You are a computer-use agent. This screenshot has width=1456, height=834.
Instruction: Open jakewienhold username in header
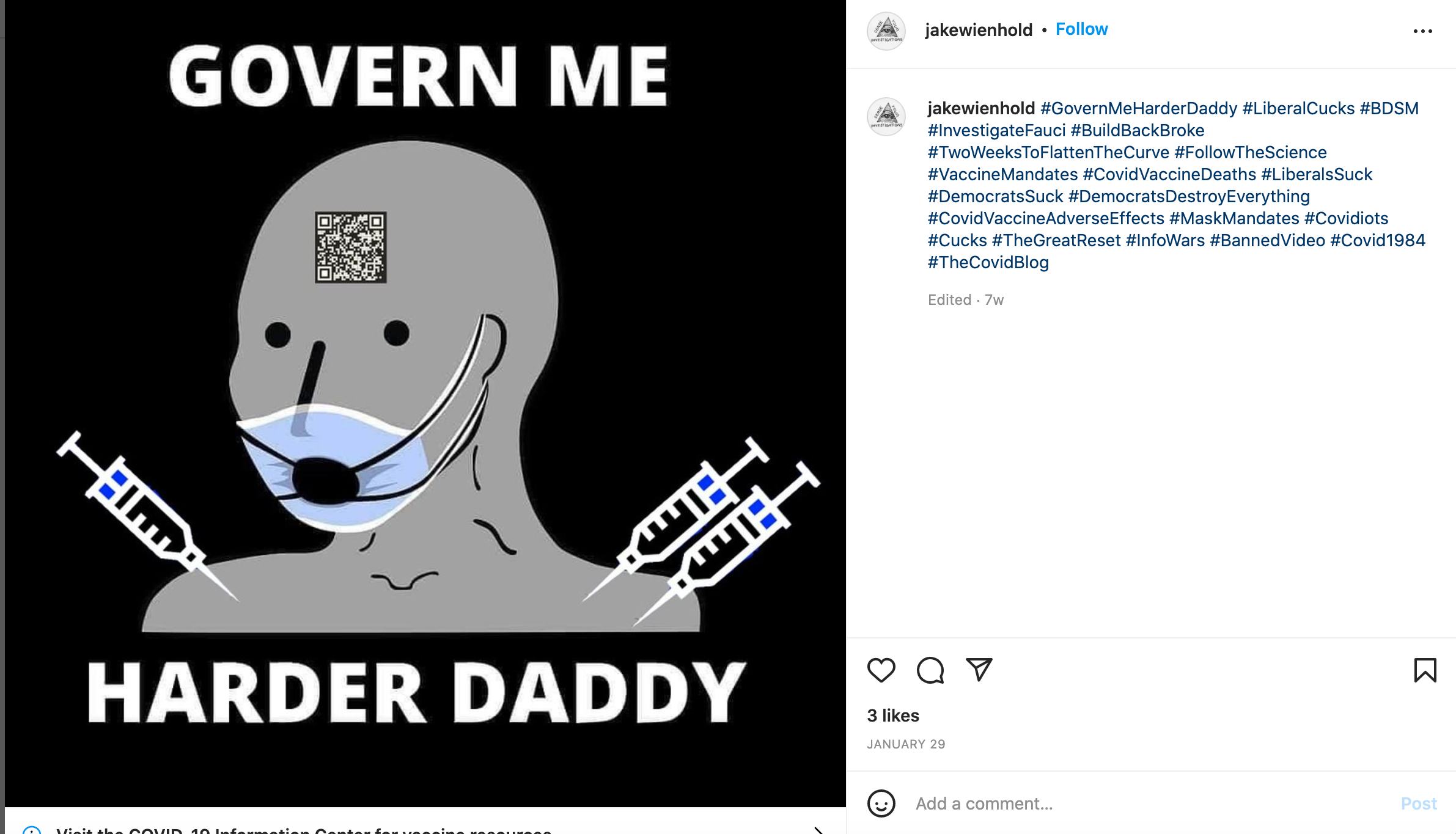979,30
